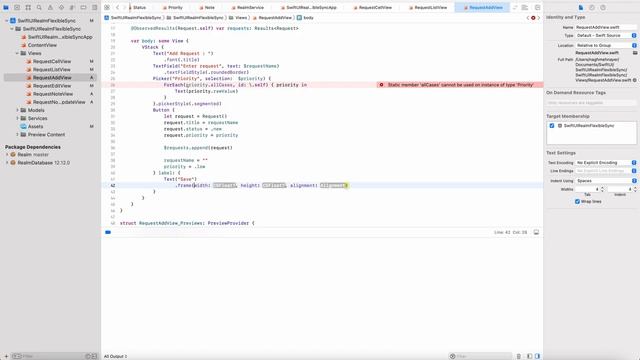Switch to the Note tab

[207, 7]
